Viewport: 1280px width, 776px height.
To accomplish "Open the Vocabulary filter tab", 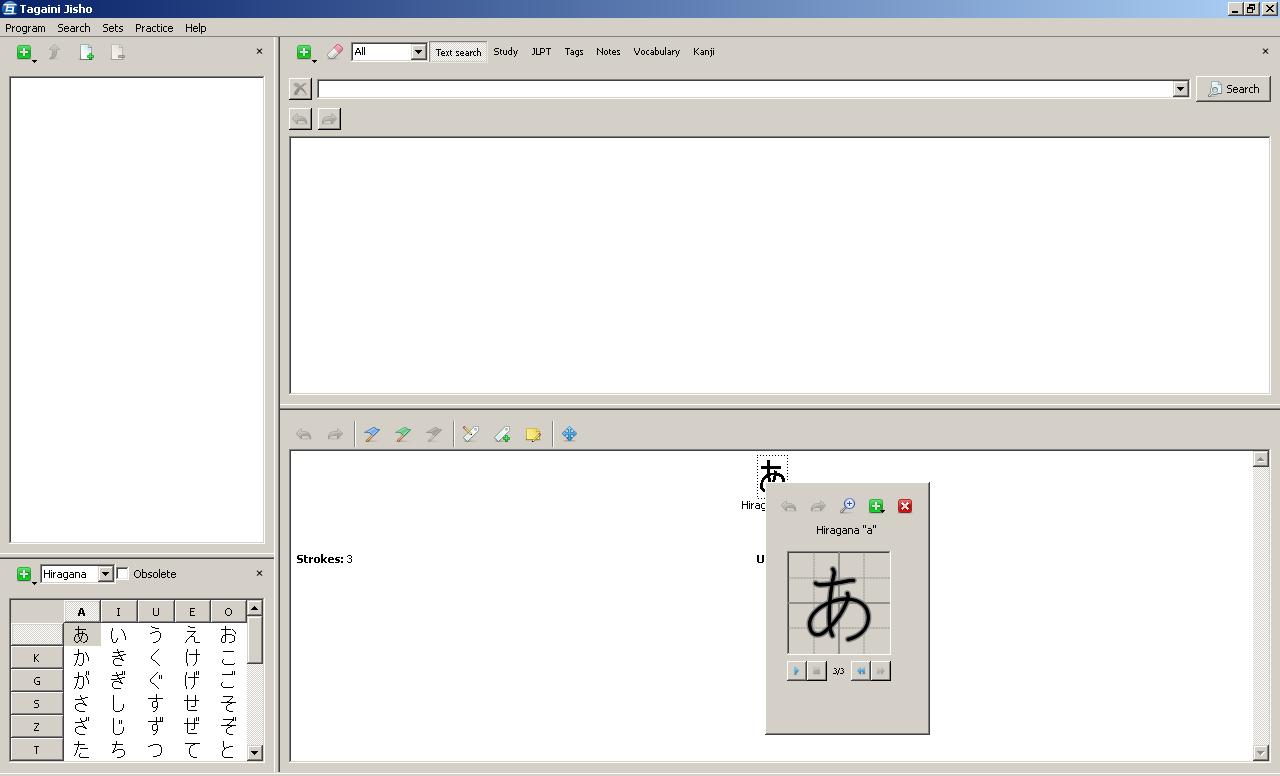I will pyautogui.click(x=656, y=52).
